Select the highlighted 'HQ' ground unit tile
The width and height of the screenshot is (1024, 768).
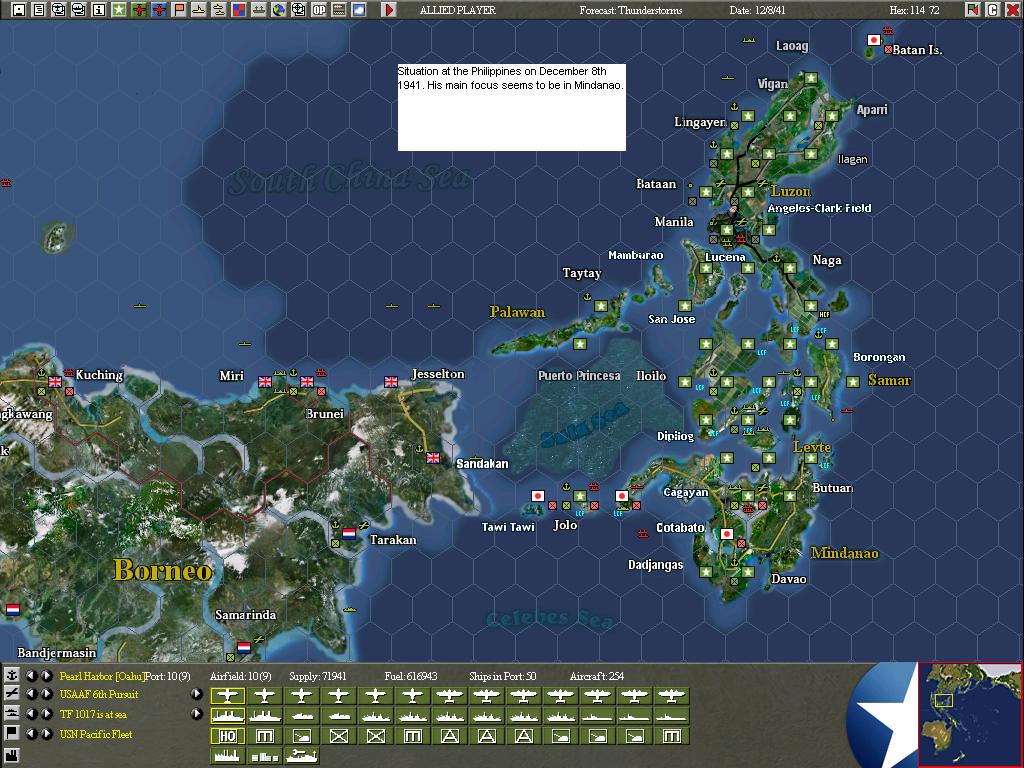[x=227, y=736]
